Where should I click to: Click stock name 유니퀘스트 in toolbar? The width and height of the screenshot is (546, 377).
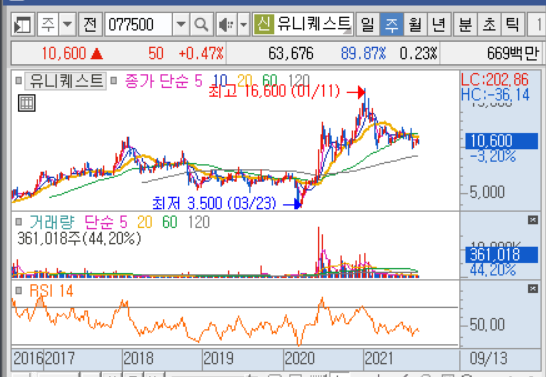(x=314, y=24)
